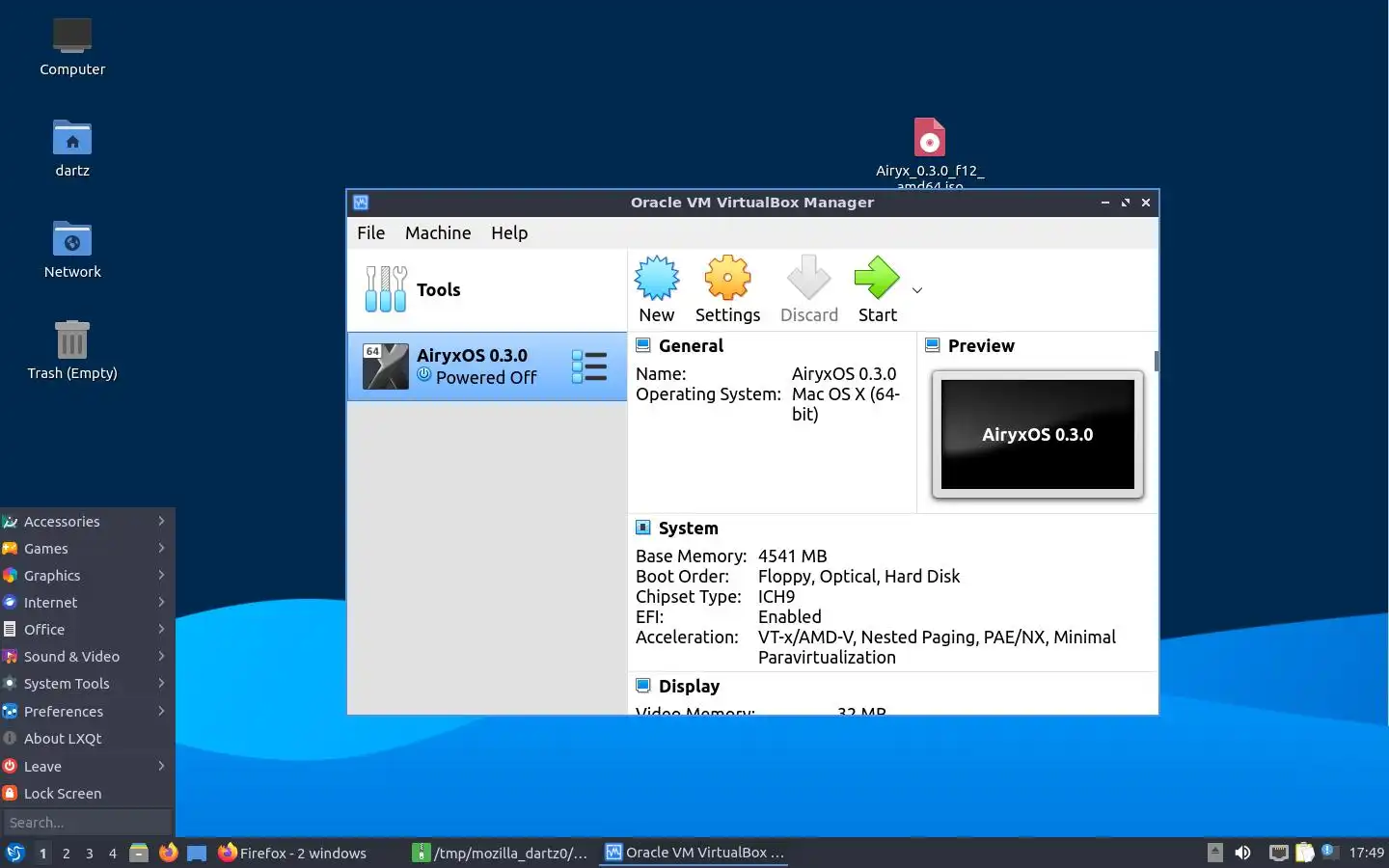
Task: Open the dartz home folder icon
Action: 72,148
